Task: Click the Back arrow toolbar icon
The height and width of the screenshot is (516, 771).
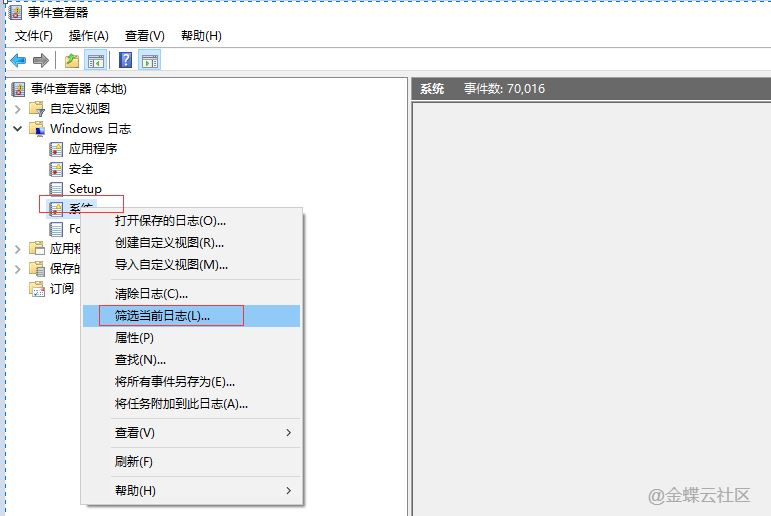Action: 18,61
